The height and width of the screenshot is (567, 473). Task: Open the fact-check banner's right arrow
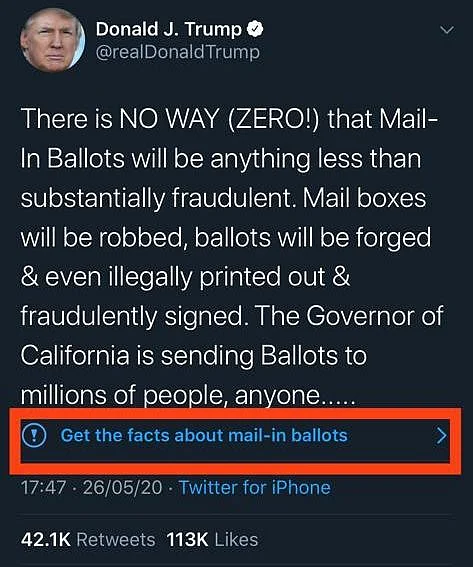(x=442, y=436)
